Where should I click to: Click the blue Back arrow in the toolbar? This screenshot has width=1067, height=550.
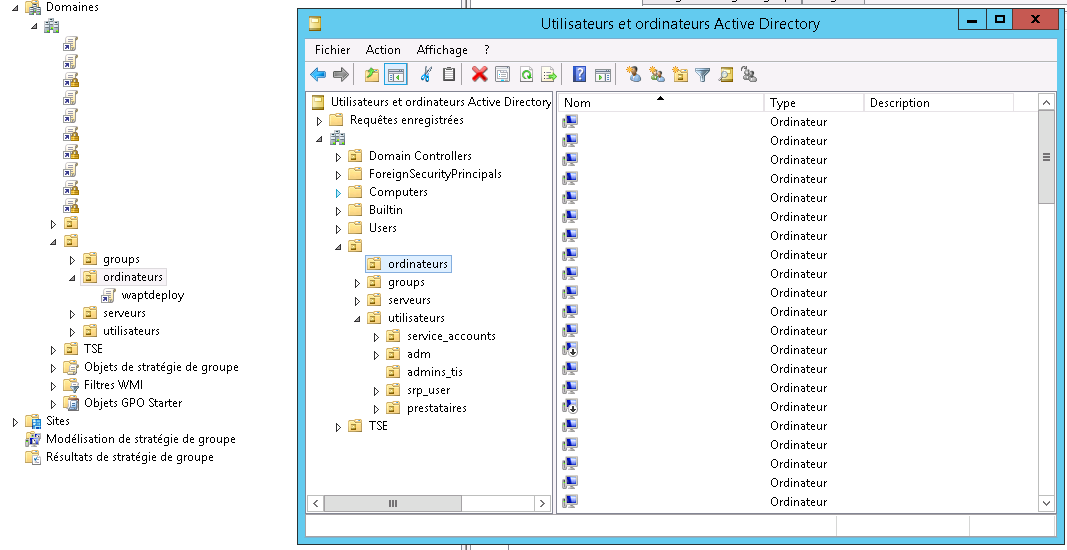[318, 74]
